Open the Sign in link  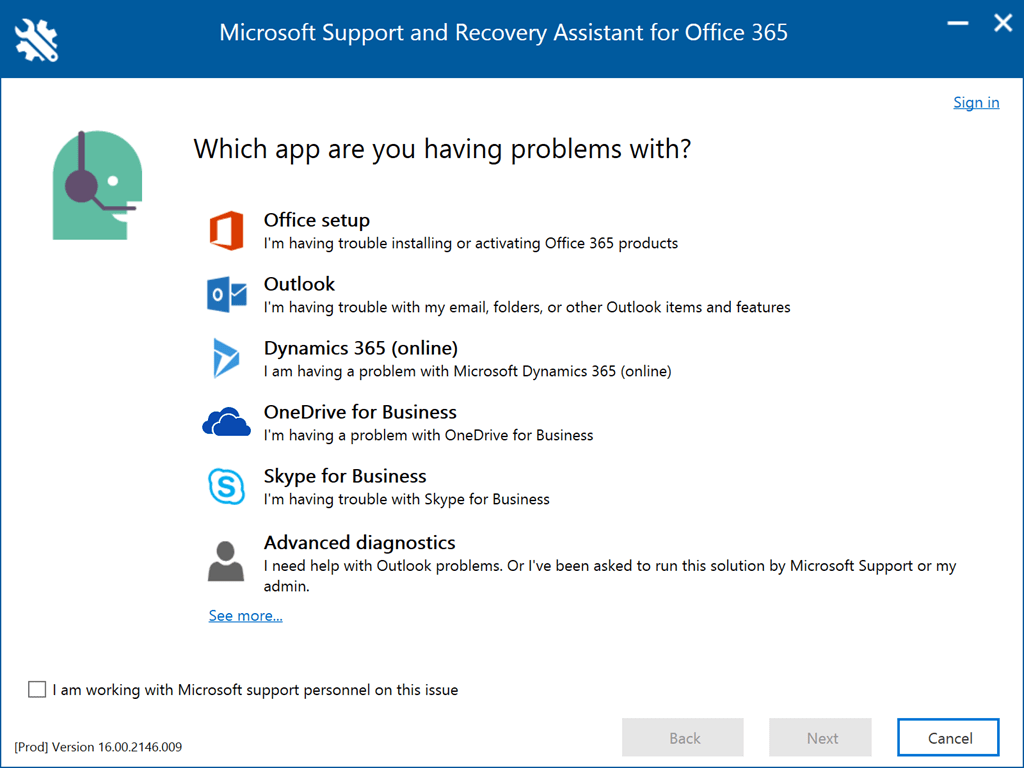coord(976,103)
